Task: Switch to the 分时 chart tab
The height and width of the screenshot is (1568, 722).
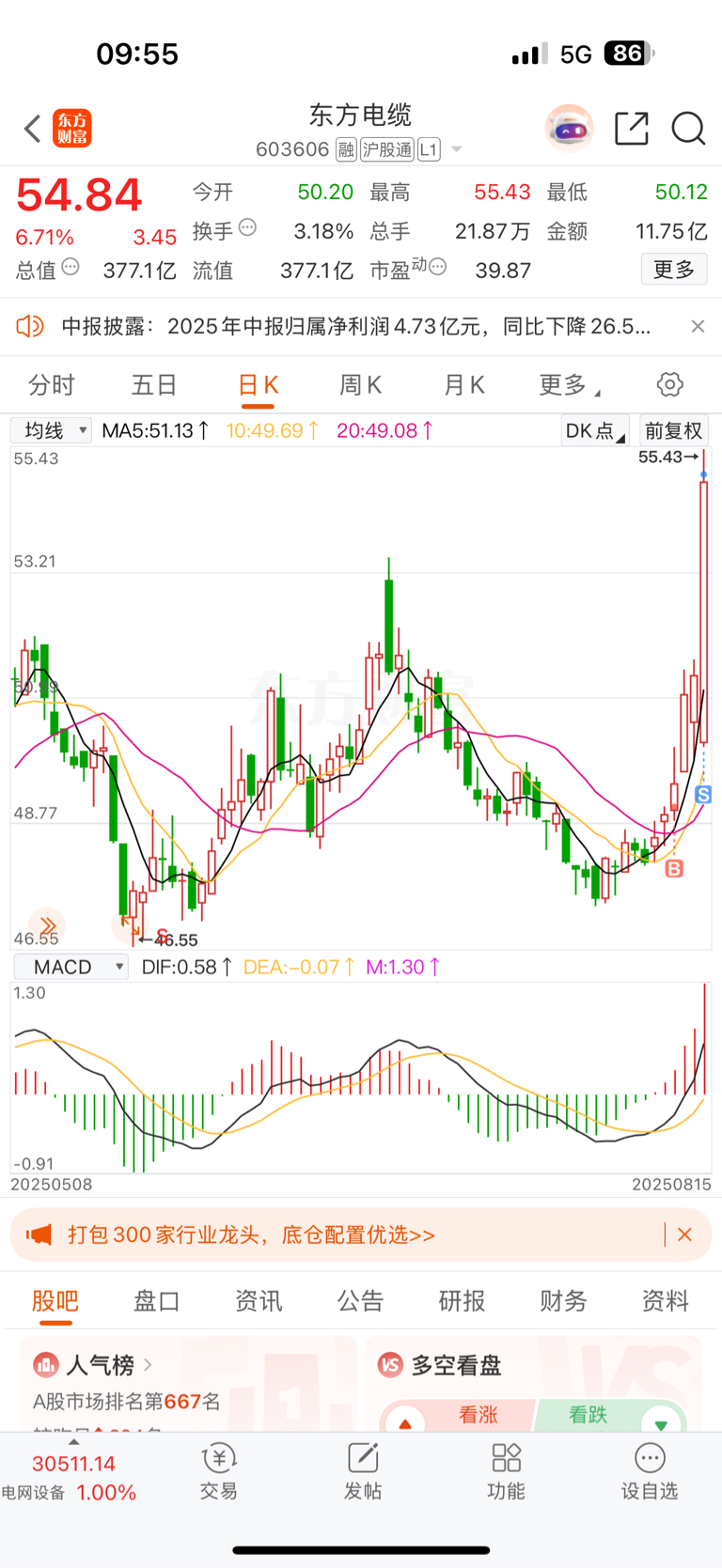Action: (52, 385)
